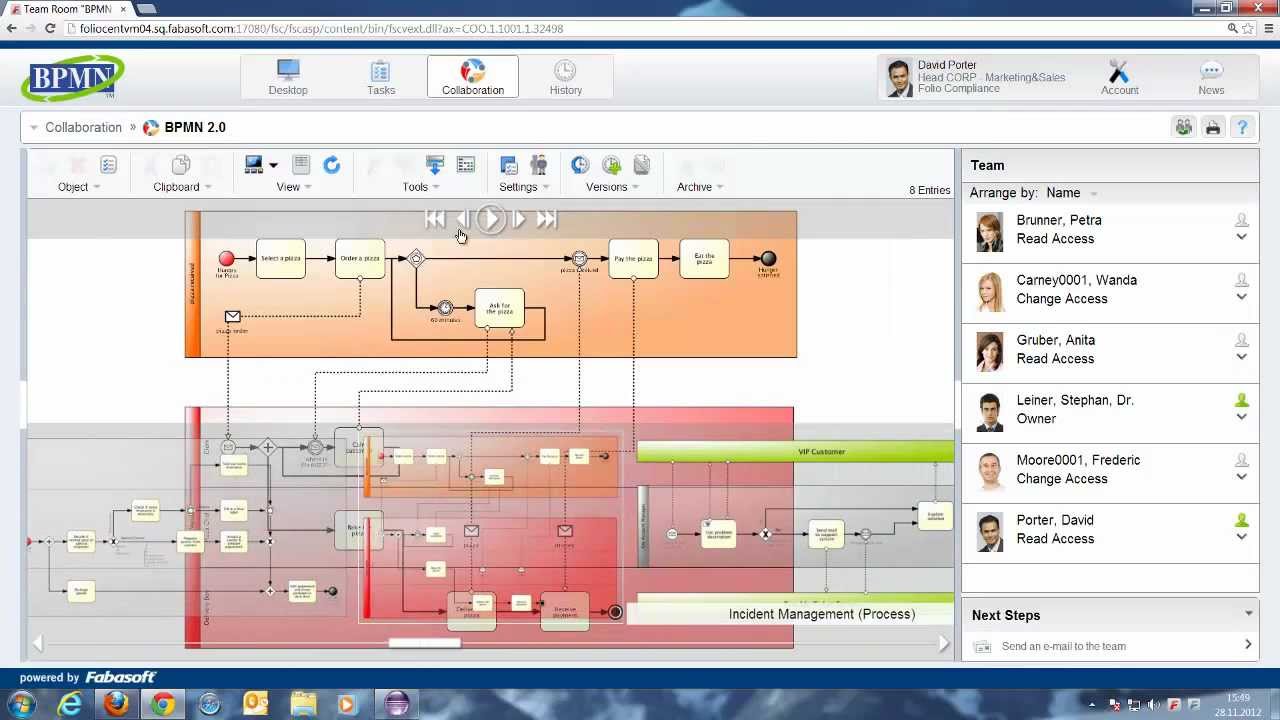Click the browser back button
Image resolution: width=1280 pixels, height=720 pixels.
pos(12,28)
